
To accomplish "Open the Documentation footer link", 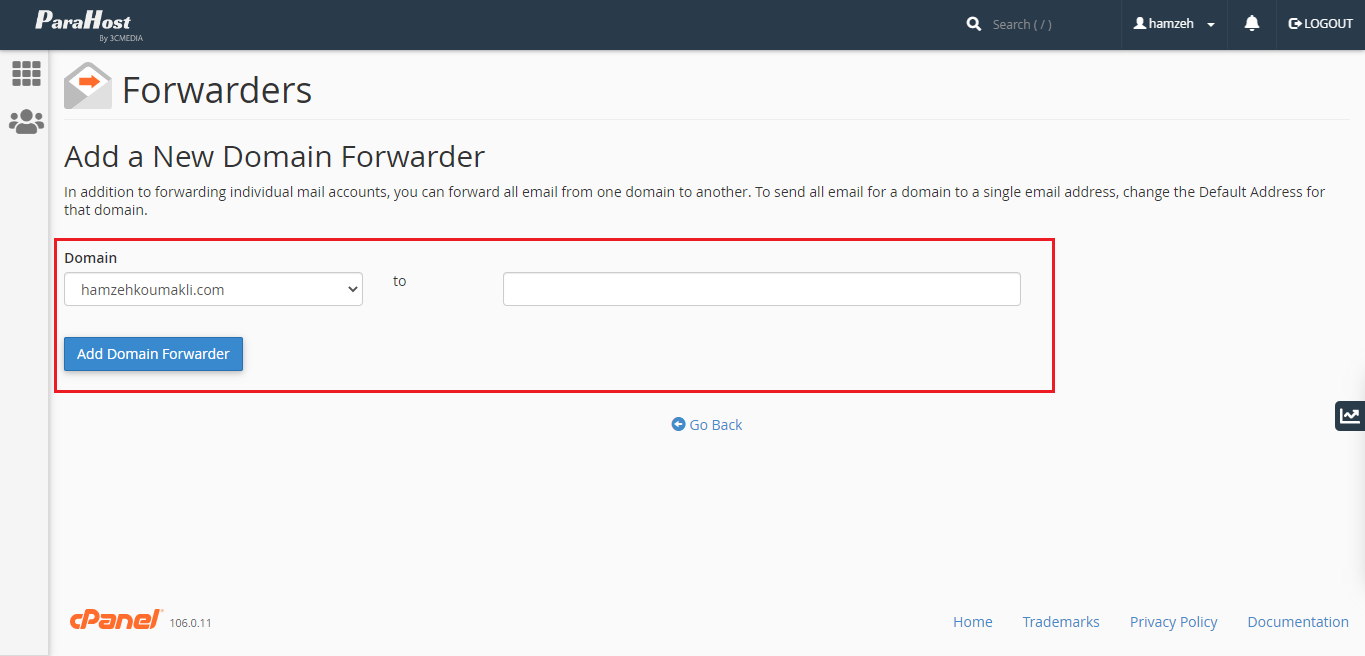I will point(1297,622).
